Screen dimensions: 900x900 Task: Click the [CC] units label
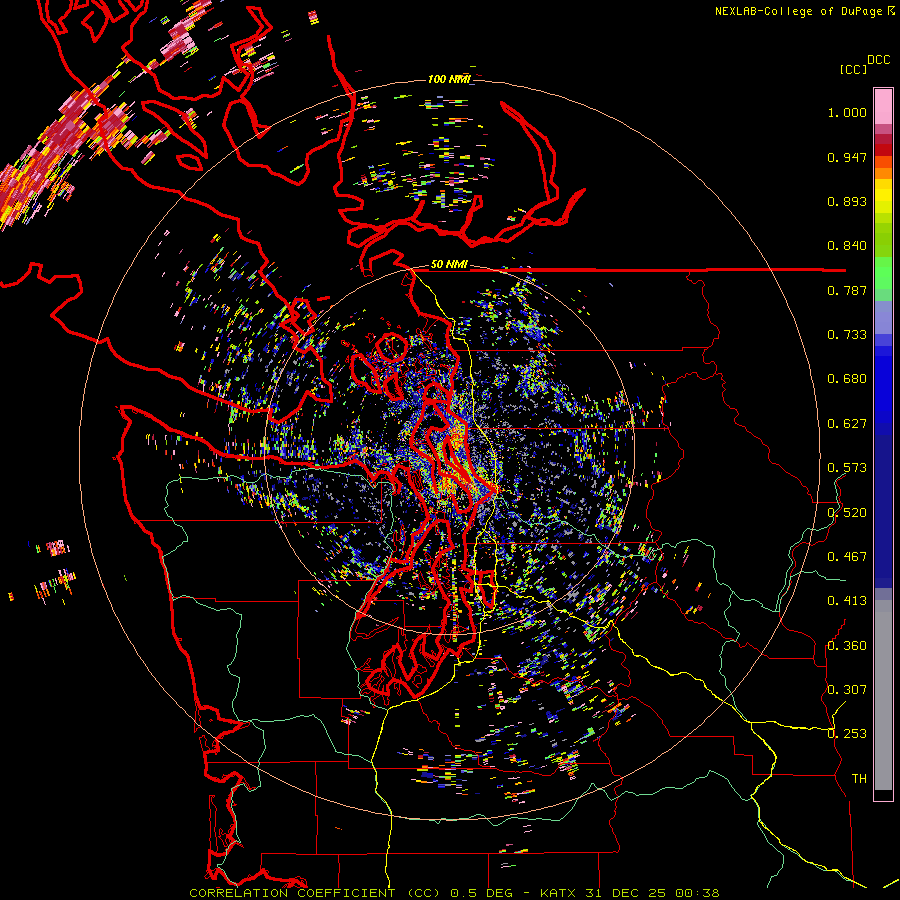click(854, 69)
